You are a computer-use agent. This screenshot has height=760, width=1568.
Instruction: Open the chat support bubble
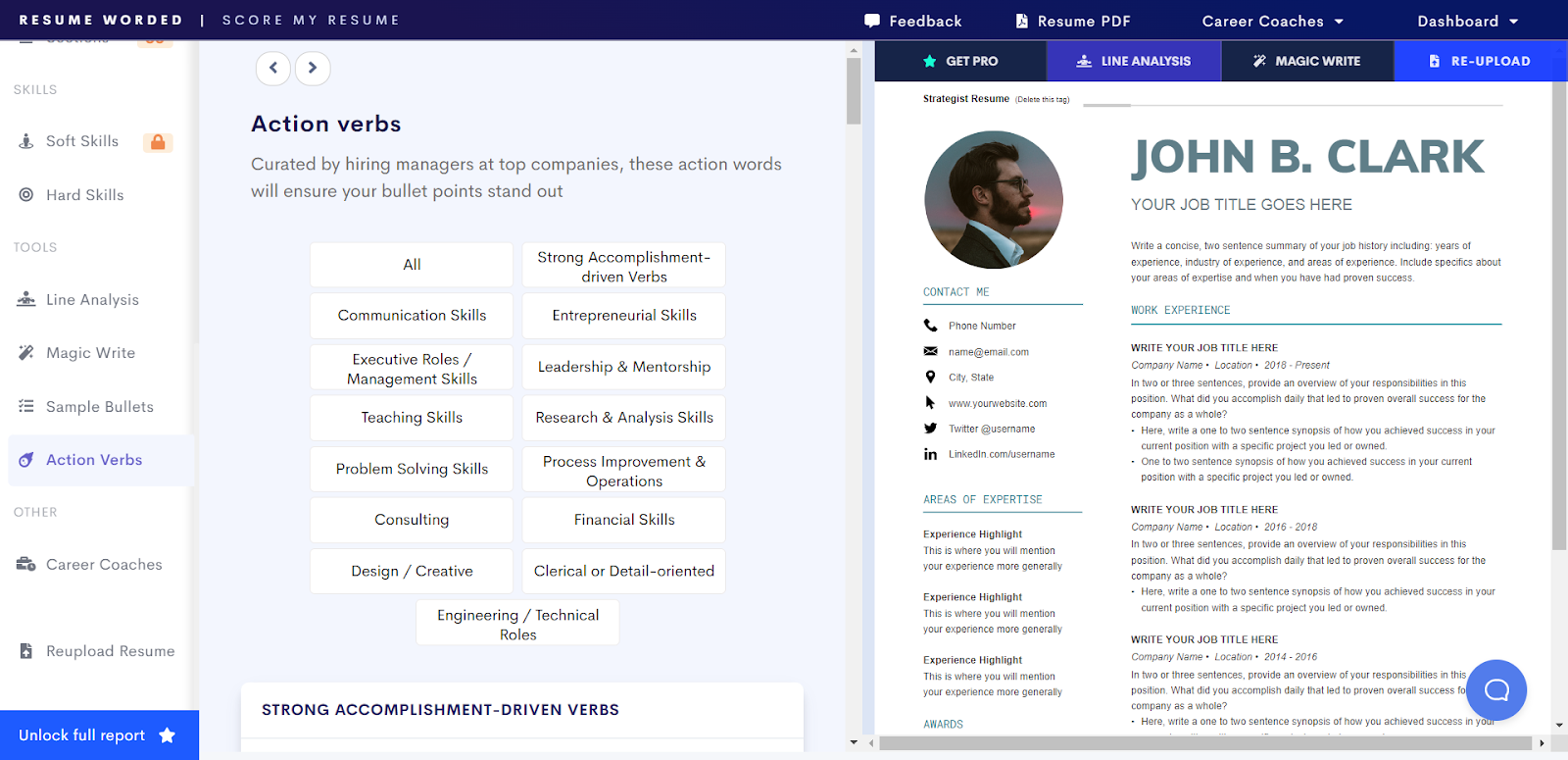[1496, 689]
